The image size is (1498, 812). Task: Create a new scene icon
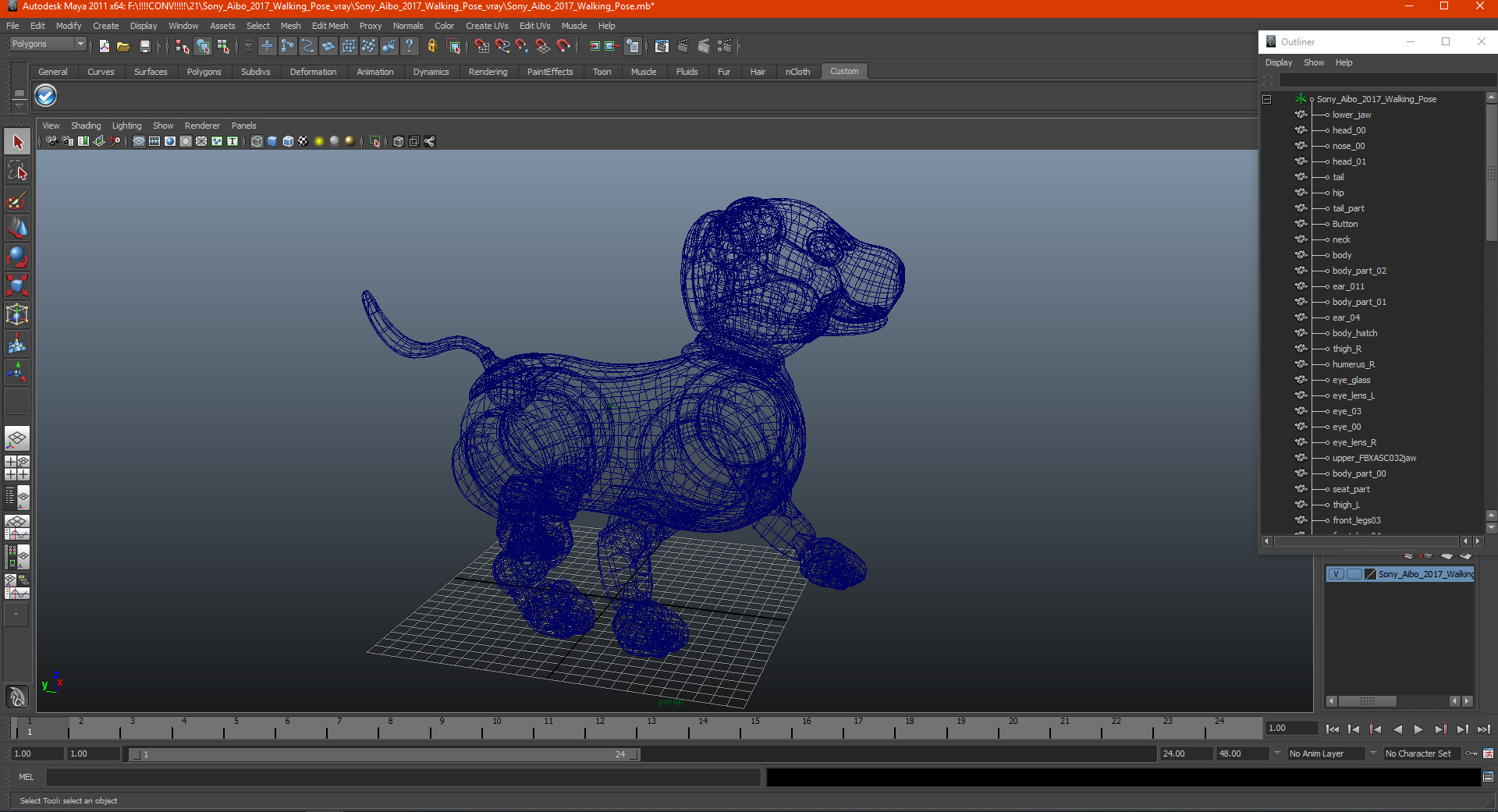104,46
